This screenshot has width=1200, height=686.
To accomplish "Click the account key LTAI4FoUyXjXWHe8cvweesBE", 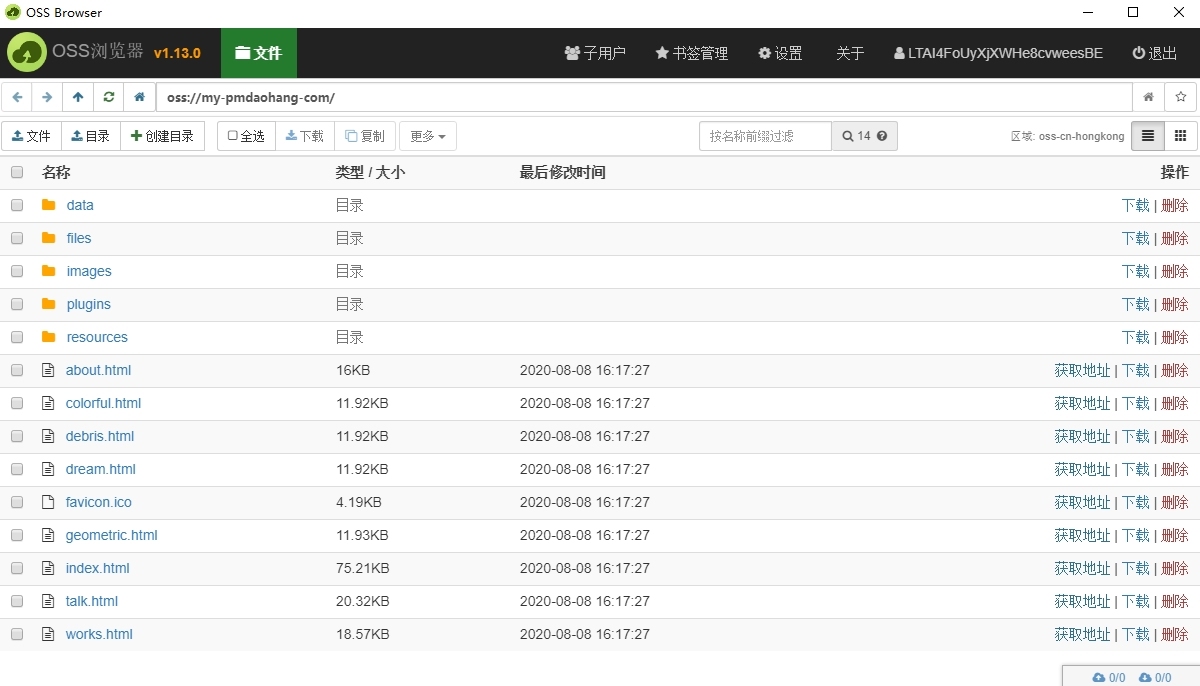I will [999, 53].
